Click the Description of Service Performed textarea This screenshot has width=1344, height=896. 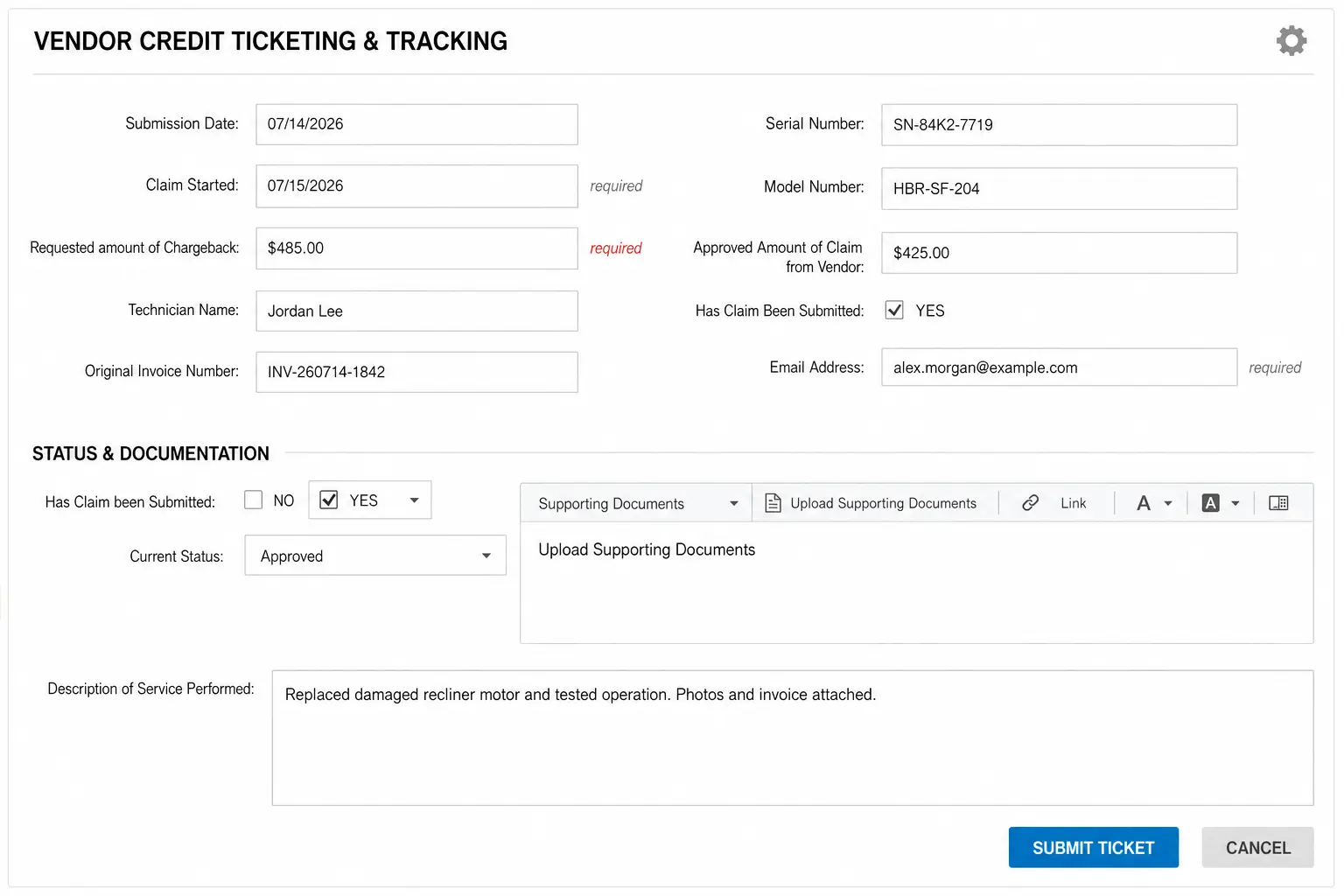(793, 738)
